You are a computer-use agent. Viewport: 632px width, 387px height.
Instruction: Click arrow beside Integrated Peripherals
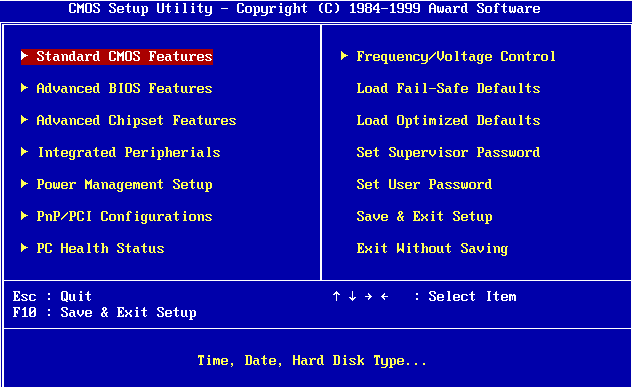(x=25, y=152)
